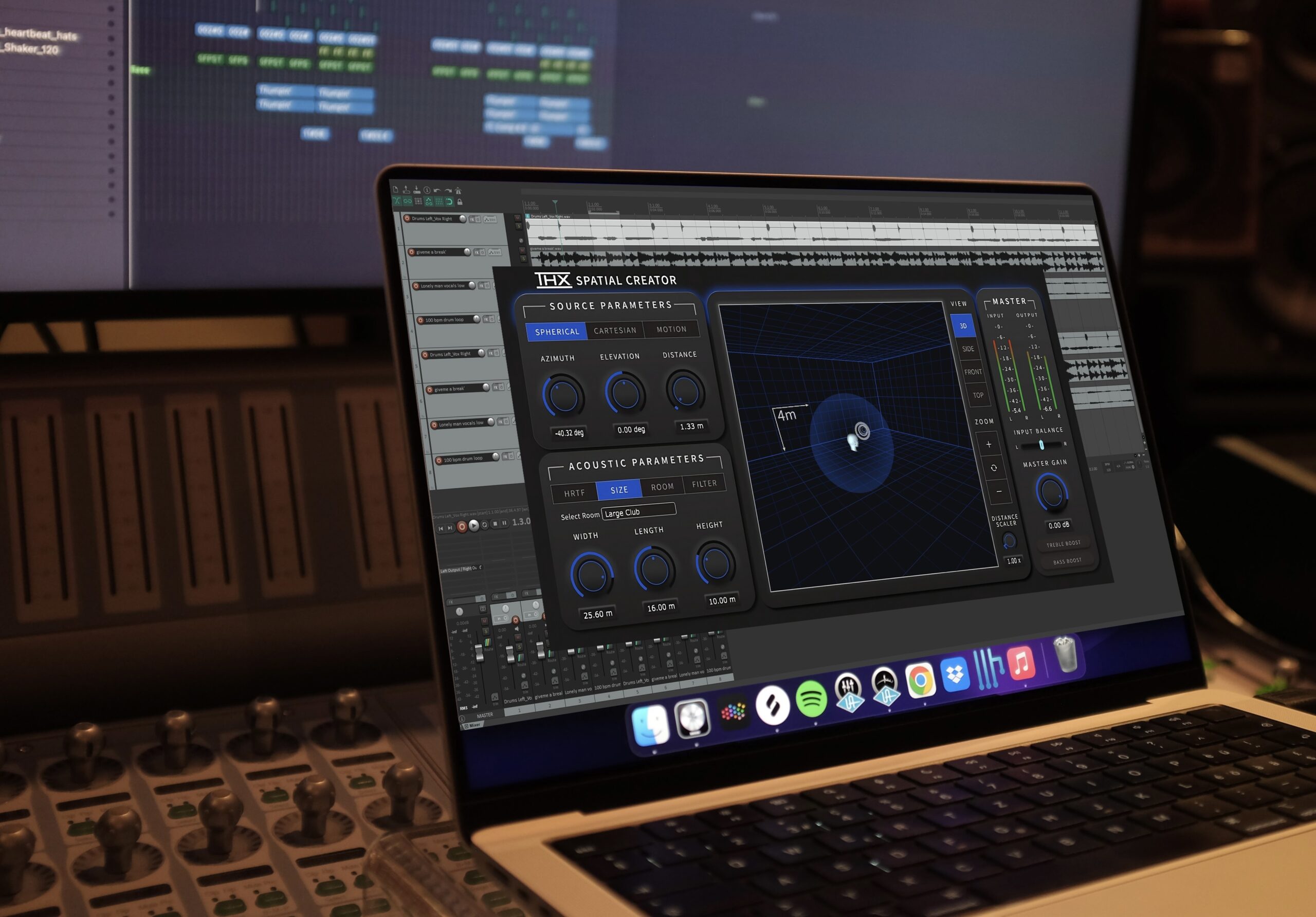
Task: Click the zoom reset circular arrows button
Action: pos(994,468)
